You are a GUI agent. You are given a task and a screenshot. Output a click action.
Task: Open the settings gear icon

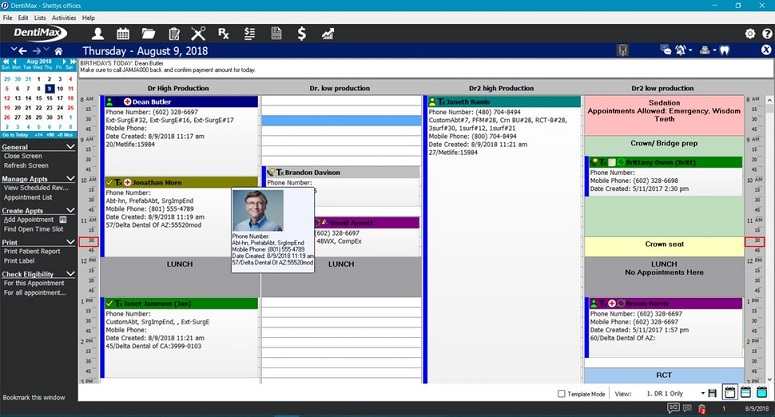(x=750, y=34)
